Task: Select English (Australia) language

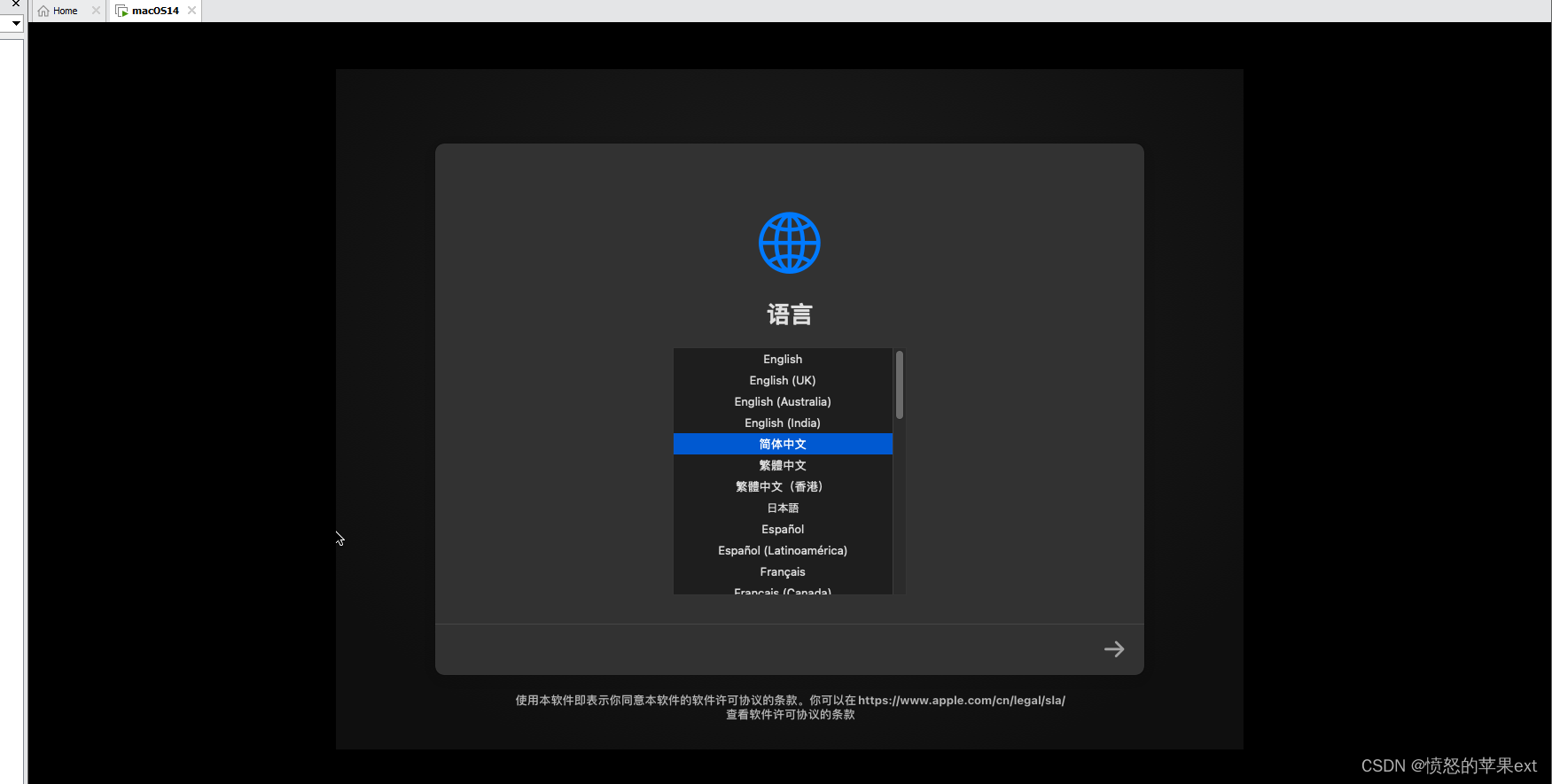Action: (783, 401)
